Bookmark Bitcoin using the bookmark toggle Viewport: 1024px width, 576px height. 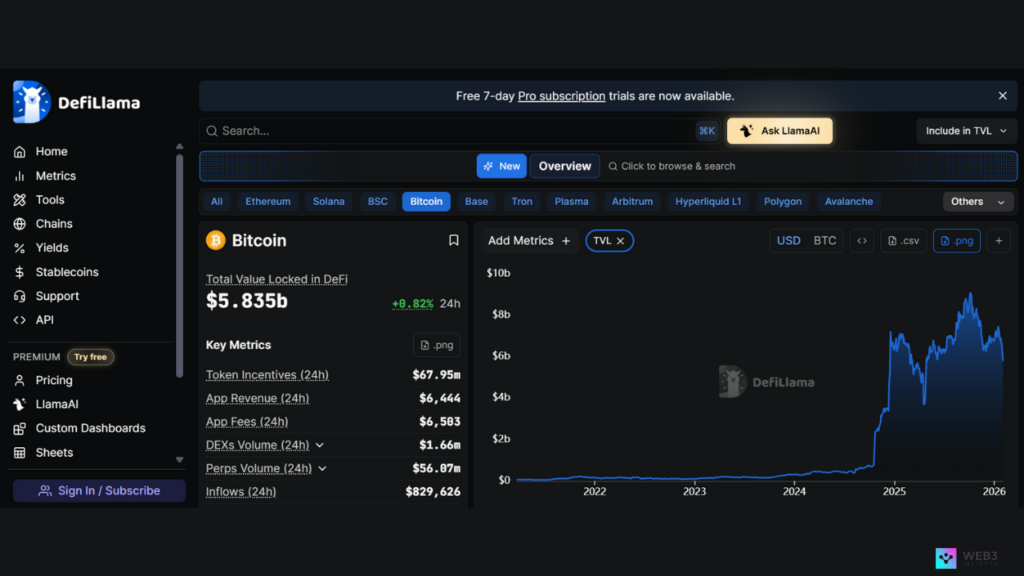pos(454,240)
